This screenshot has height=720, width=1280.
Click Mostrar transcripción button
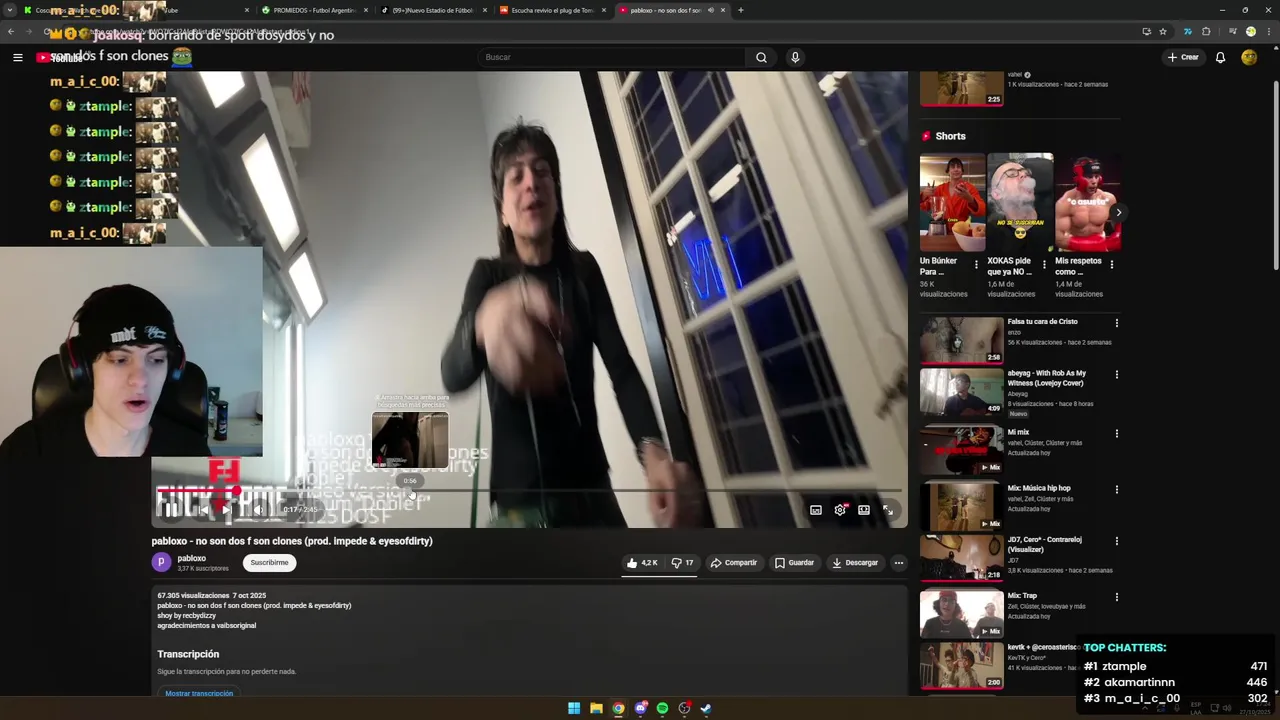coord(199,693)
